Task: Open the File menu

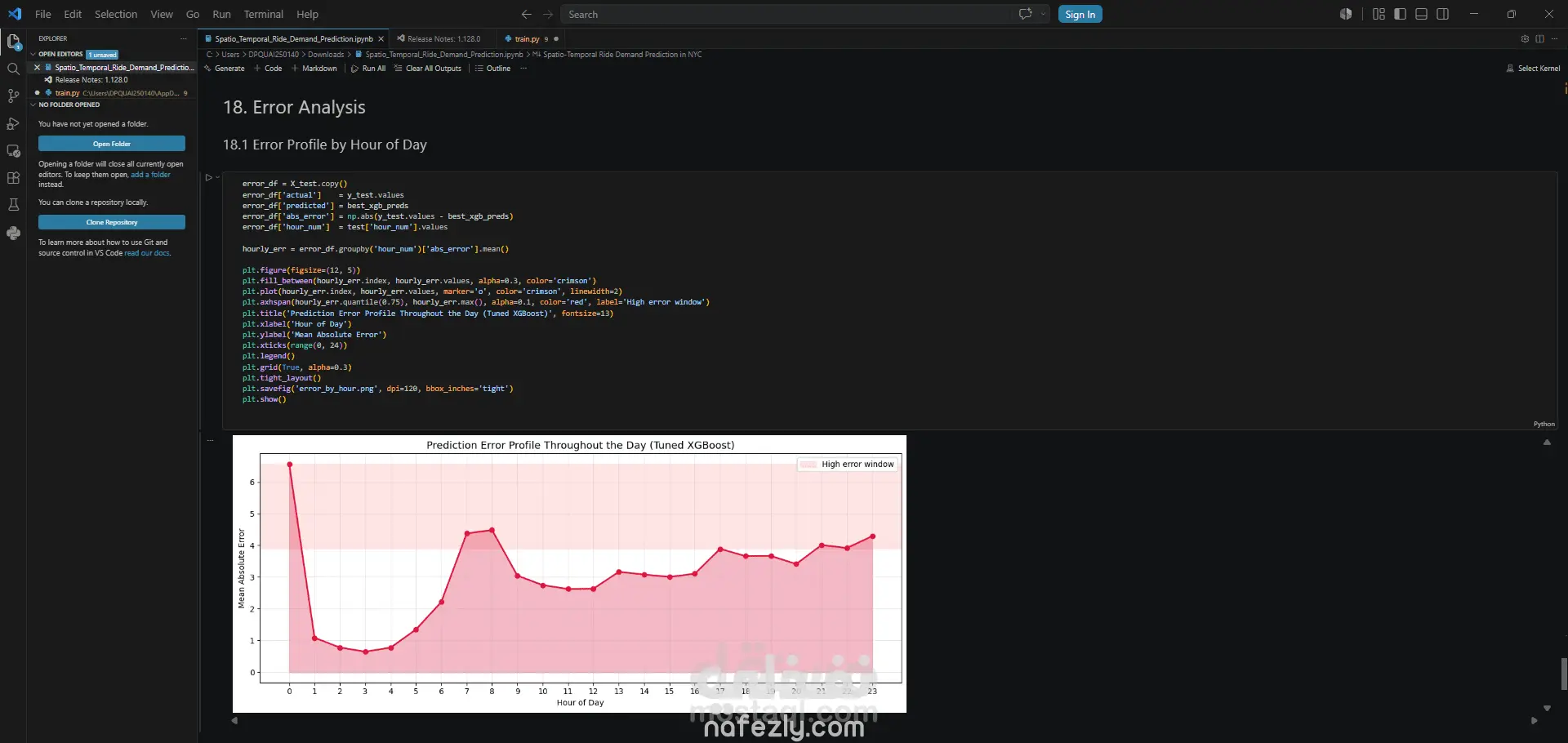Action: [43, 14]
